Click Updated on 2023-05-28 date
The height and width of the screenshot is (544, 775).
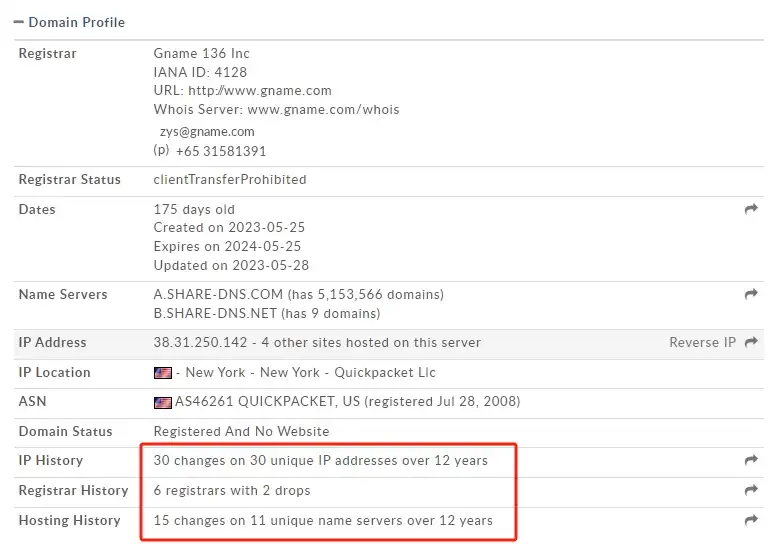pos(231,265)
